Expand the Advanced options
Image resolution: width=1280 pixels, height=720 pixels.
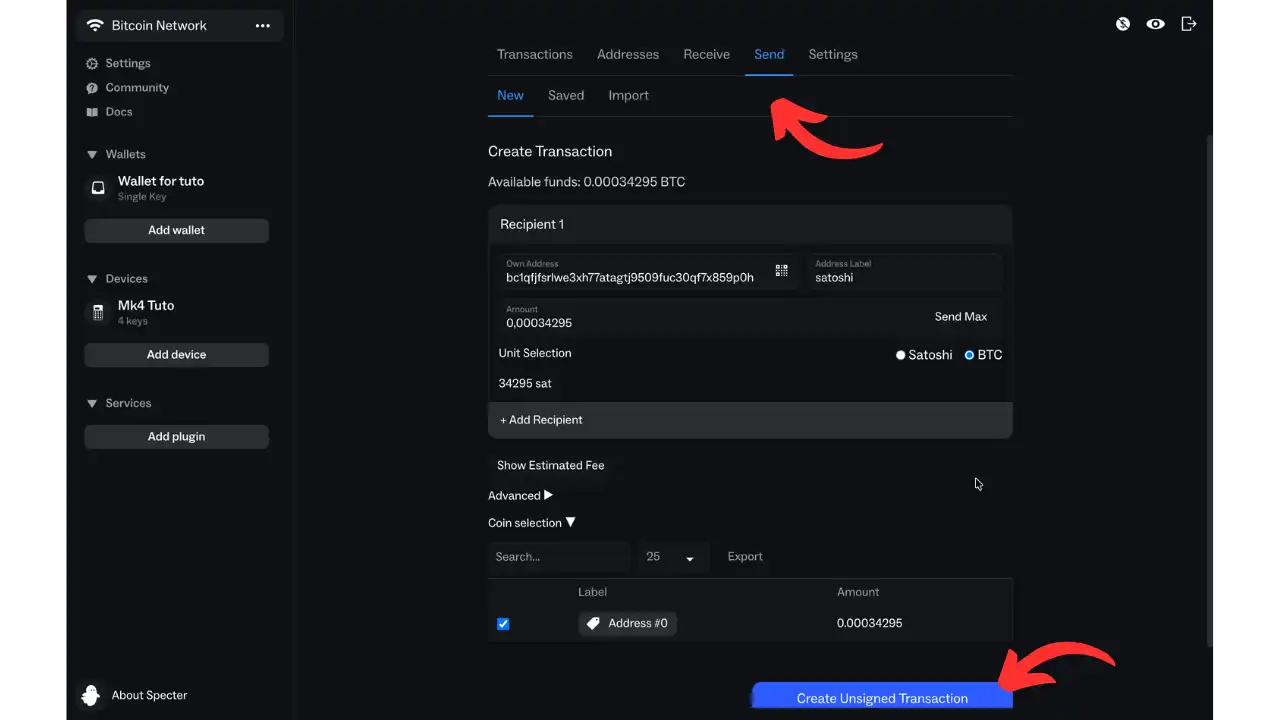520,496
